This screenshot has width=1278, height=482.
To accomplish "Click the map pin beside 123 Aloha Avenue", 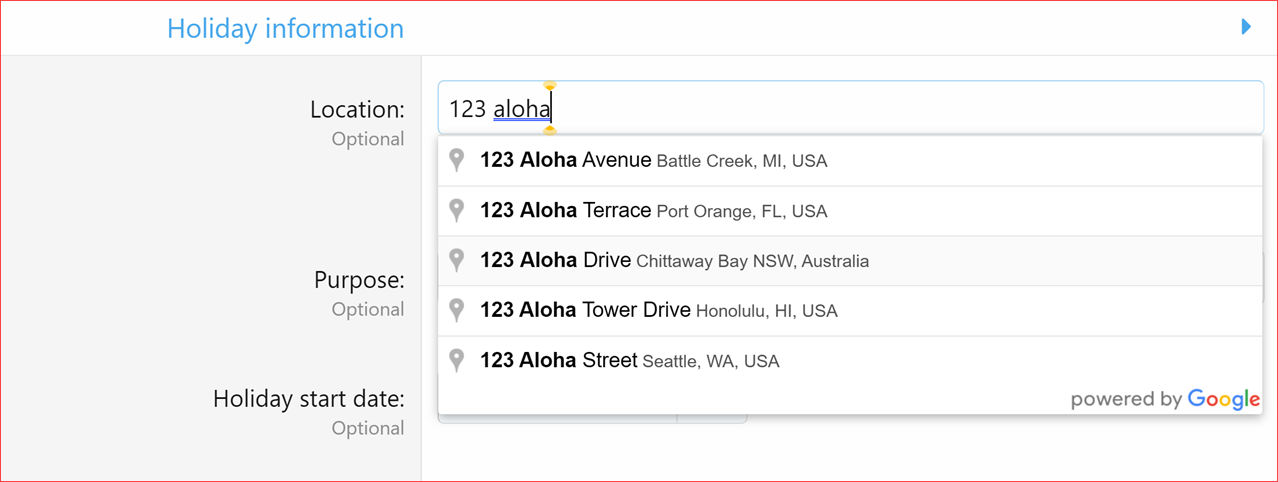I will point(457,160).
